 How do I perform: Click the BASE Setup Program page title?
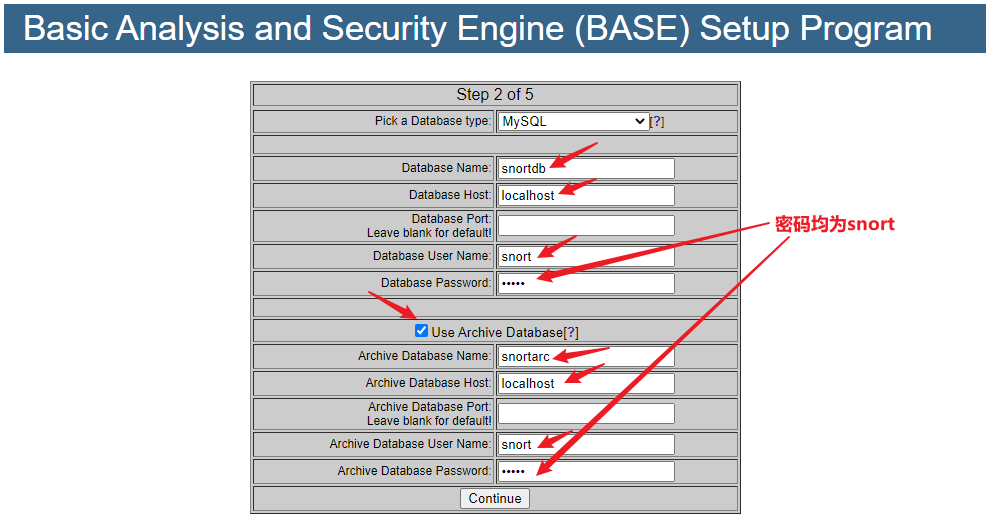pos(477,28)
